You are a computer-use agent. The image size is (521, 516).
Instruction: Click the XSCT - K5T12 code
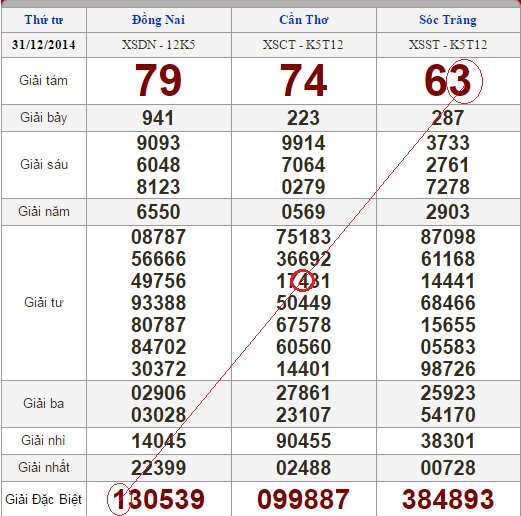303,45
